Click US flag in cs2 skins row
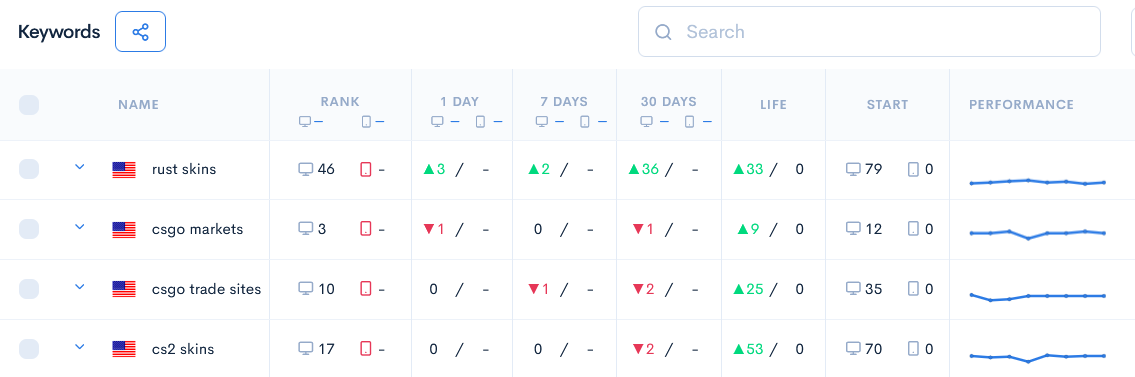This screenshot has width=1135, height=377. coord(124,350)
